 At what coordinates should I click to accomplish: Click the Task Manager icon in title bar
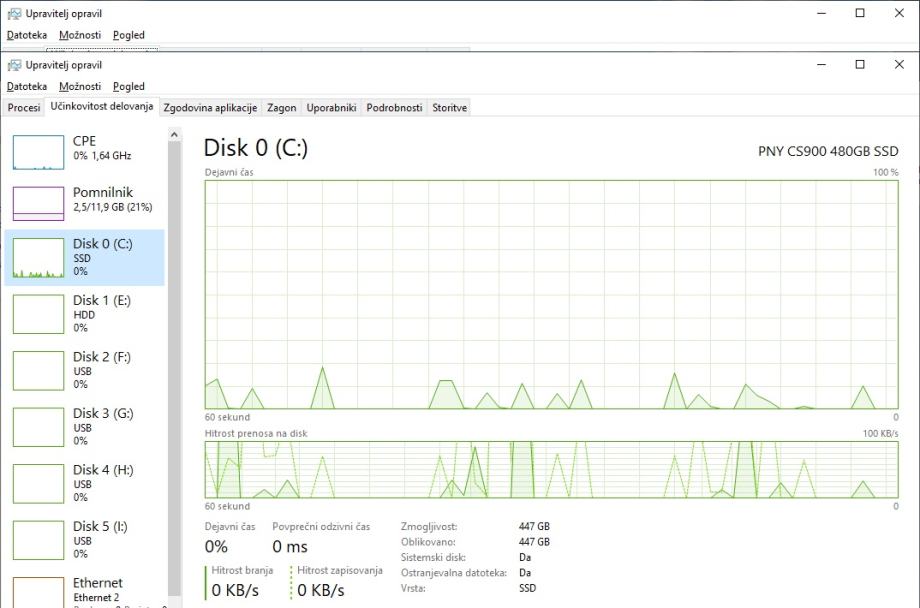14,65
